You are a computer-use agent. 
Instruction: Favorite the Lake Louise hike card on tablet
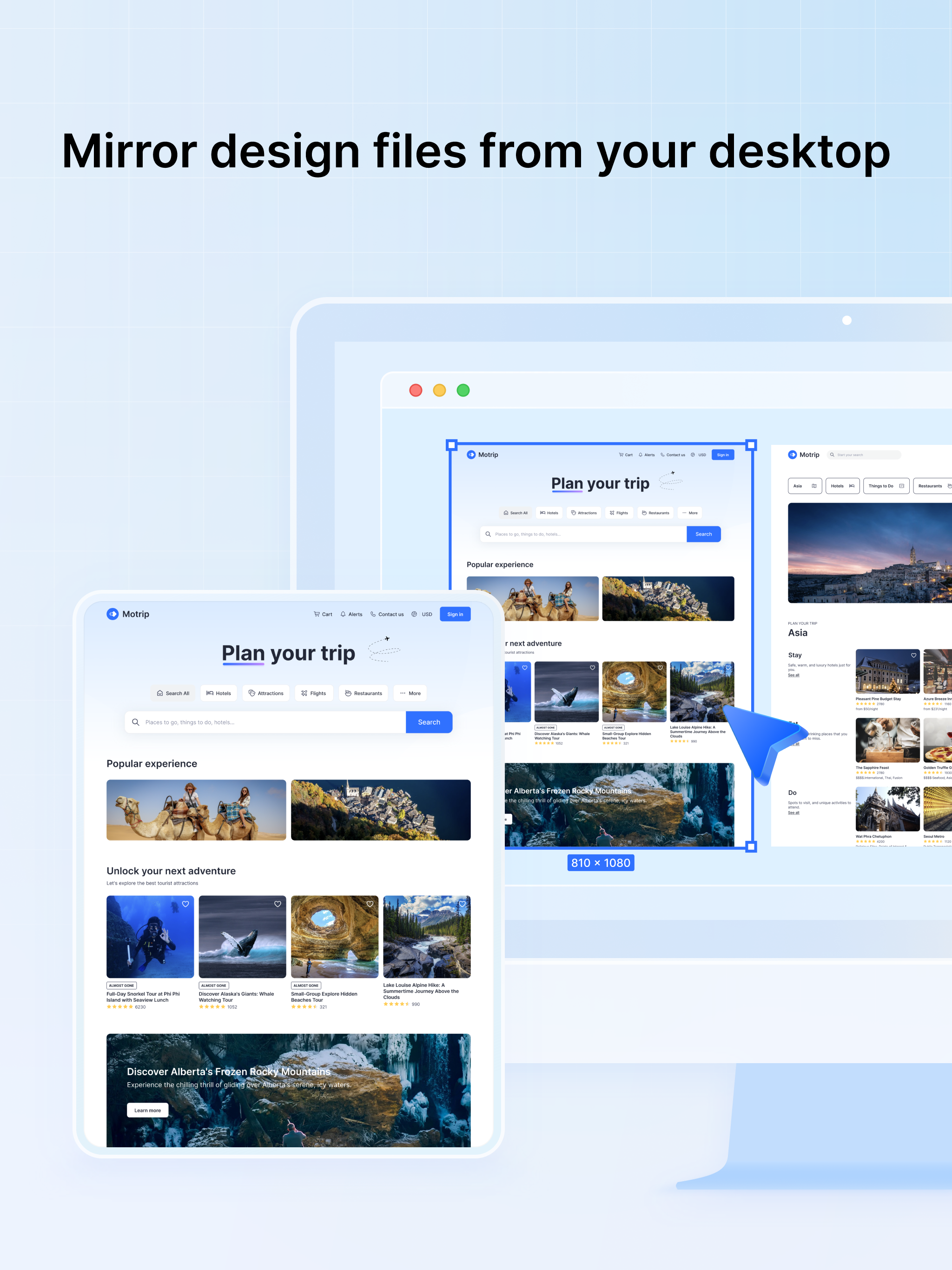[462, 904]
